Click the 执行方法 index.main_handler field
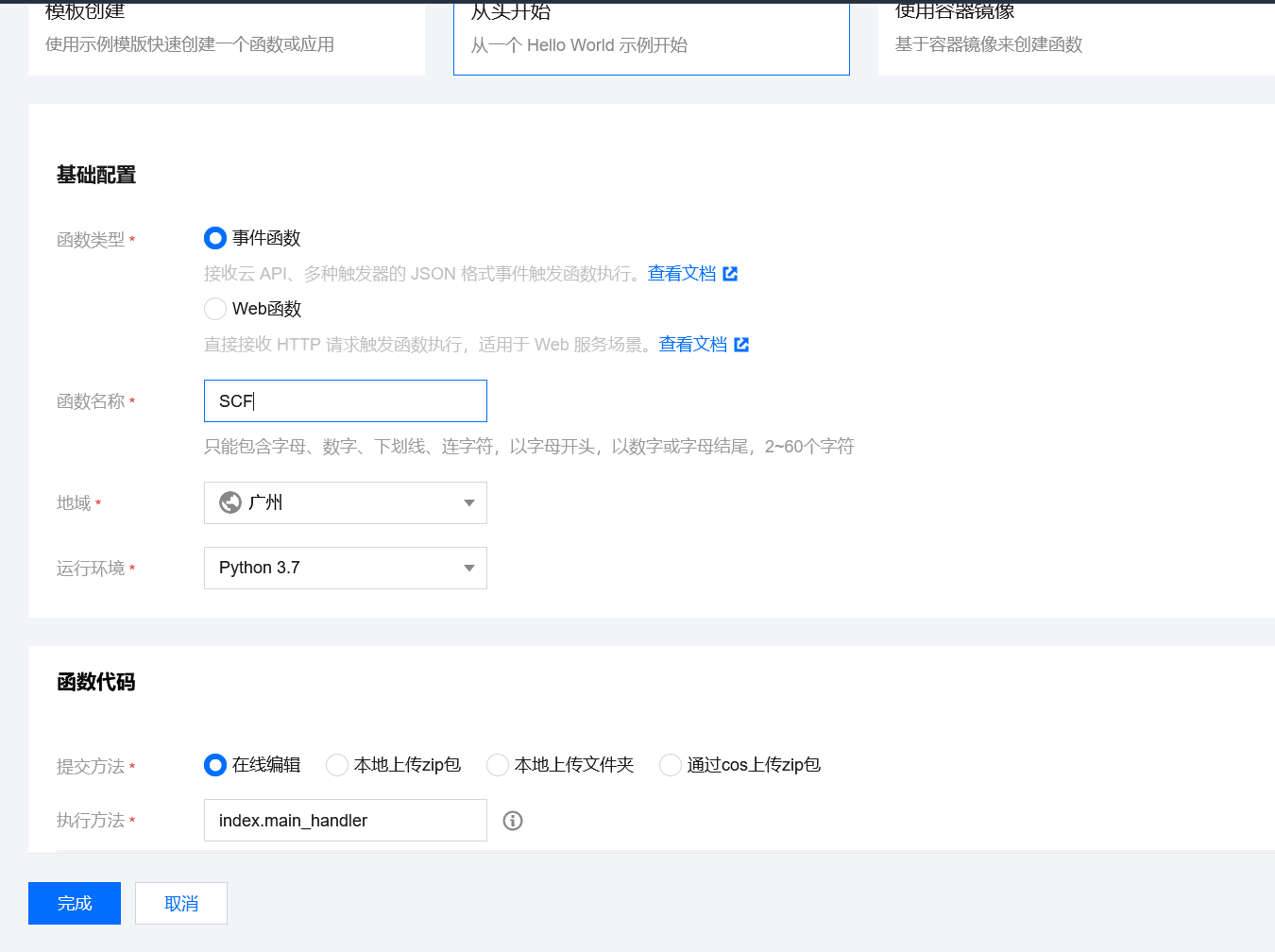 click(346, 821)
